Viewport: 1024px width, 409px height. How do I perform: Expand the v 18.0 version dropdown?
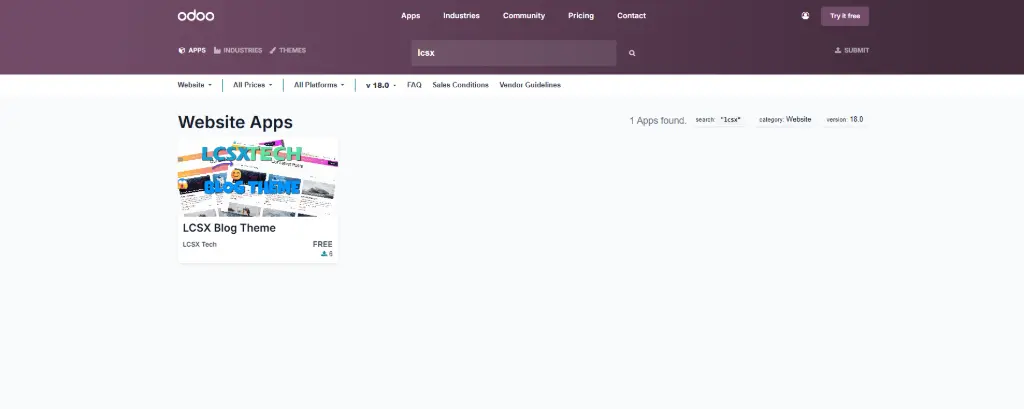[381, 85]
